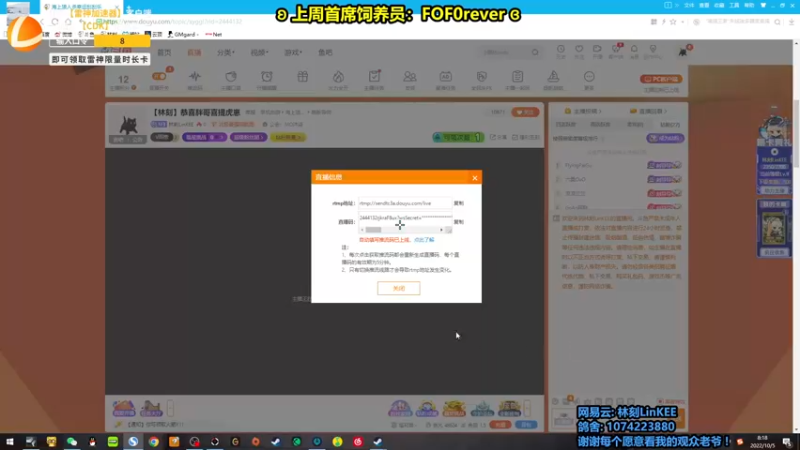Viewport: 800px width, 450px height.
Task: Click the purple 成为粉丝 button
Action: tap(665, 138)
